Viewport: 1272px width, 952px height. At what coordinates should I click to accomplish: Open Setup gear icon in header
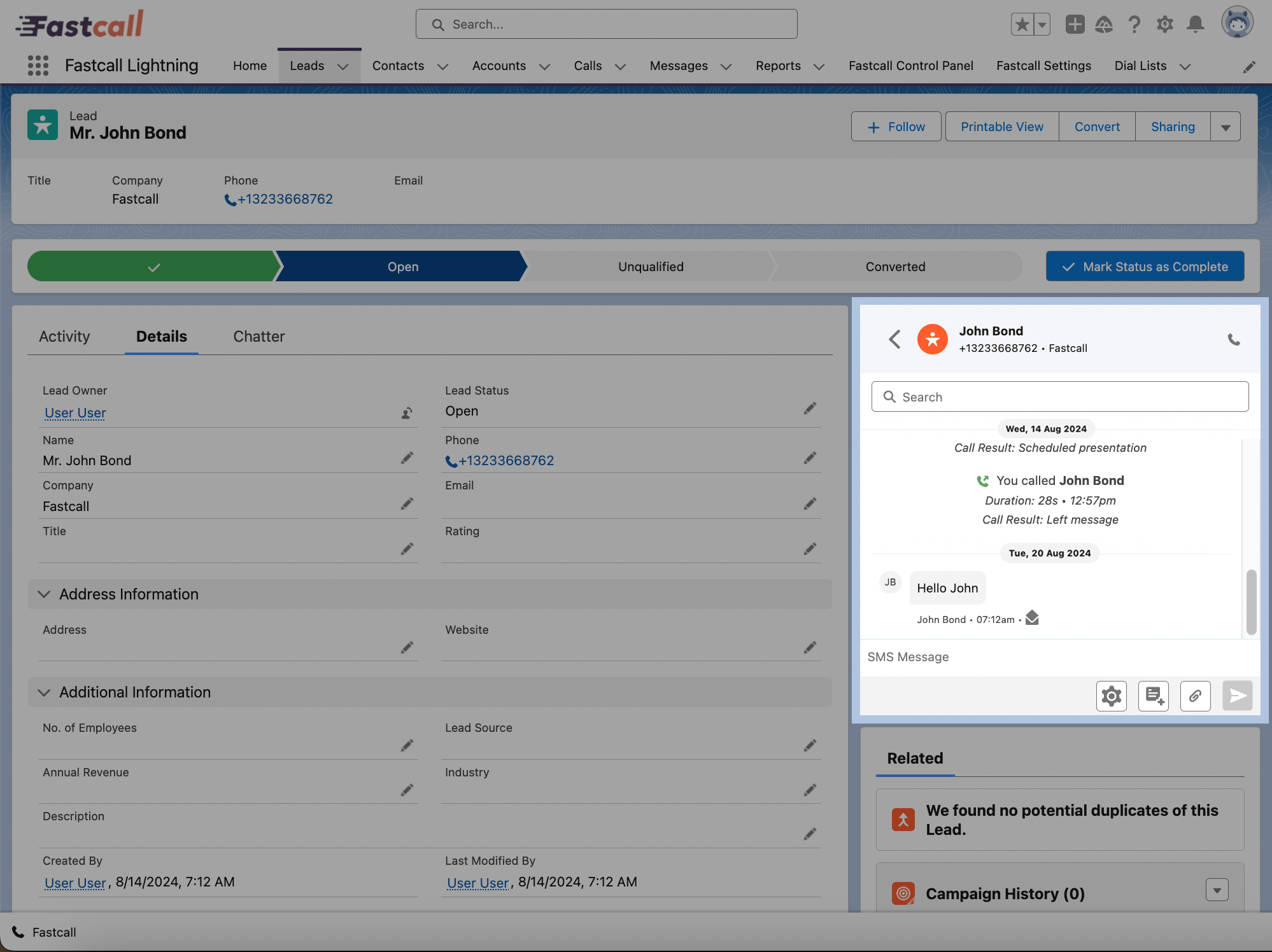pyautogui.click(x=1164, y=25)
